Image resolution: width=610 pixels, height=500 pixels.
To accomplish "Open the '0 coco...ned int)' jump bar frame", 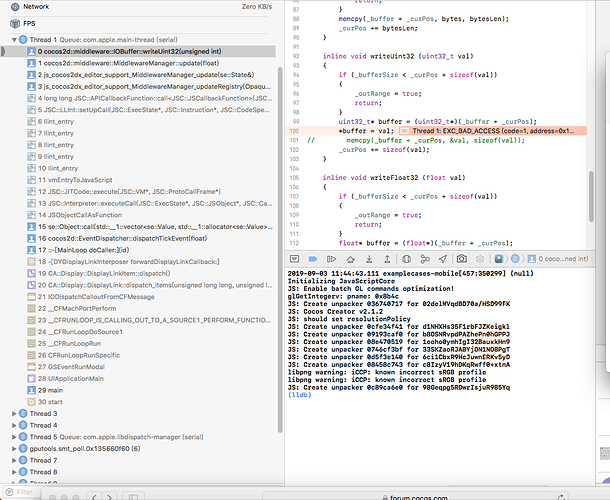I will [559, 259].
